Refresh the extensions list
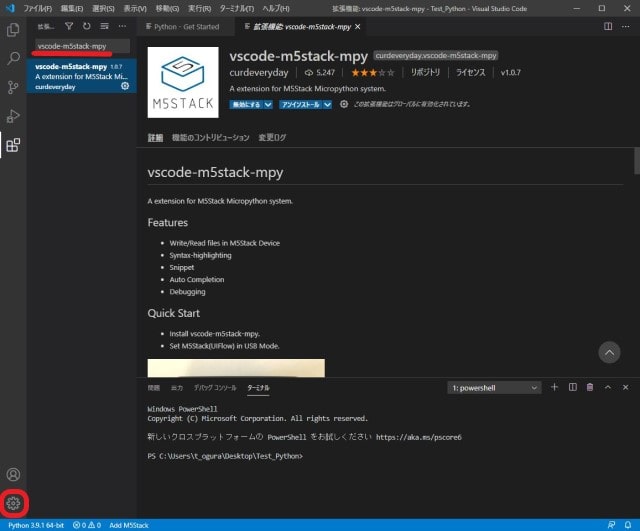Viewport: 640px width, 531px height. tap(87, 26)
